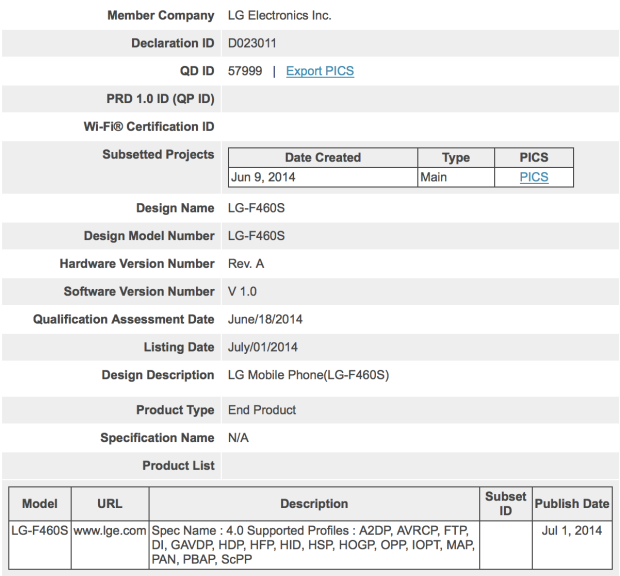Select Declaration ID value D023011
The image size is (620, 576).
[252, 43]
